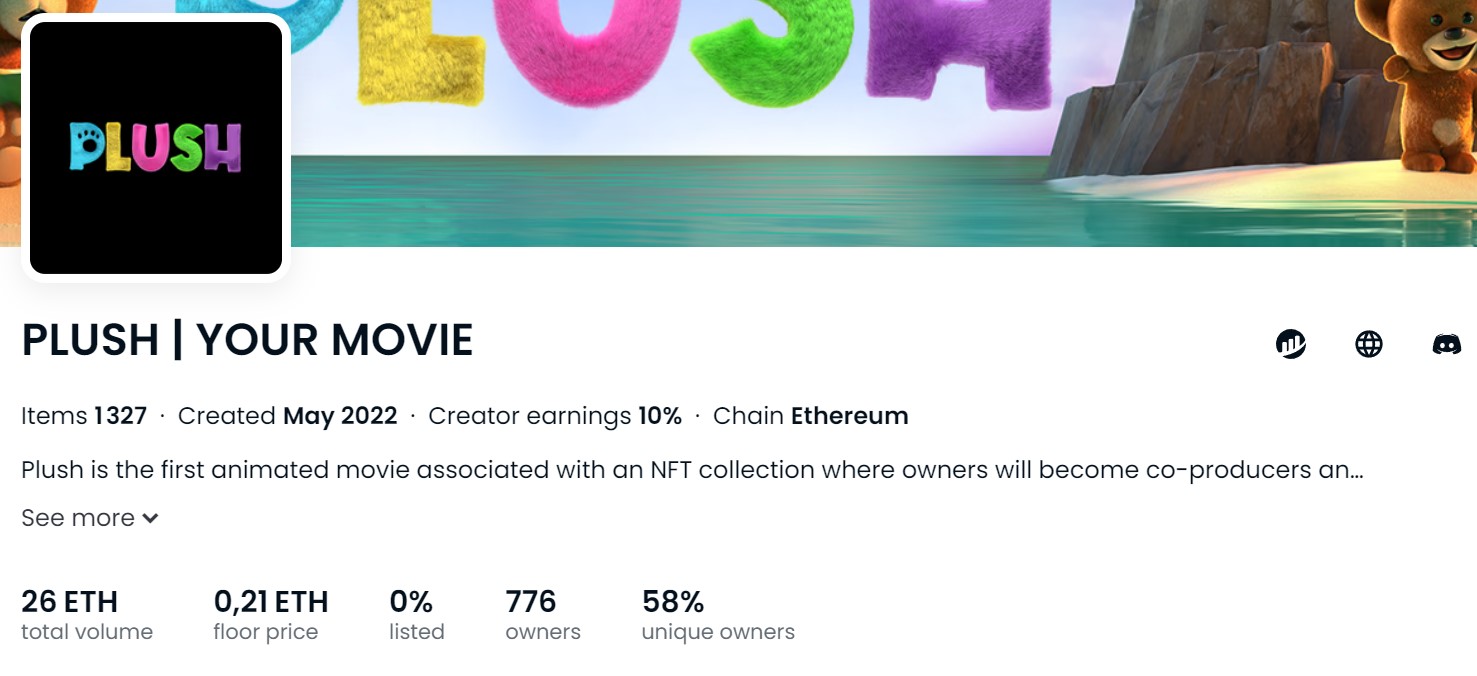Open the Discord server icon
Image resolution: width=1477 pixels, height=676 pixels.
point(1446,344)
